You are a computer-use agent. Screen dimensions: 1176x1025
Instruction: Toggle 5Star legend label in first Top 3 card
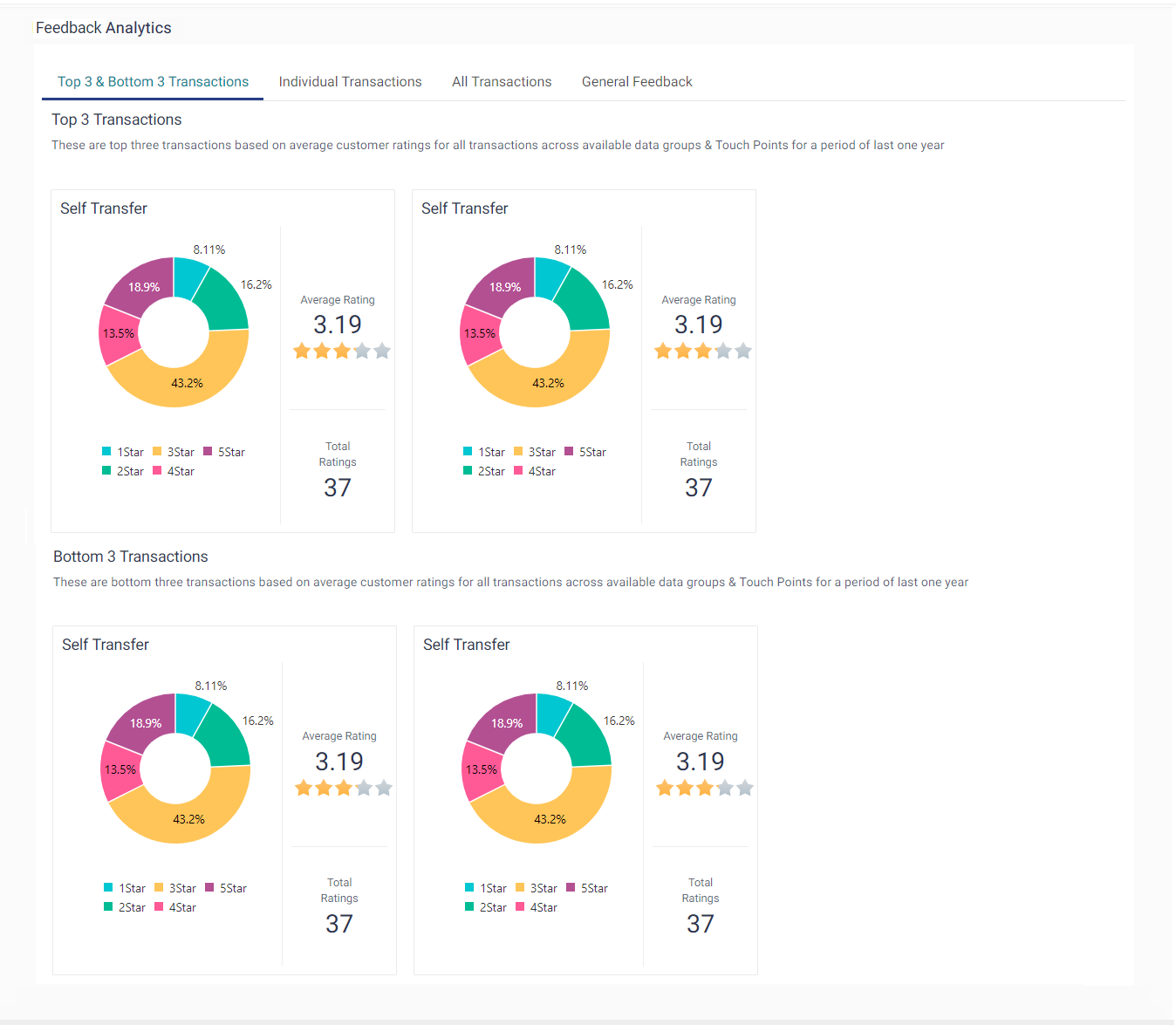[x=231, y=452]
